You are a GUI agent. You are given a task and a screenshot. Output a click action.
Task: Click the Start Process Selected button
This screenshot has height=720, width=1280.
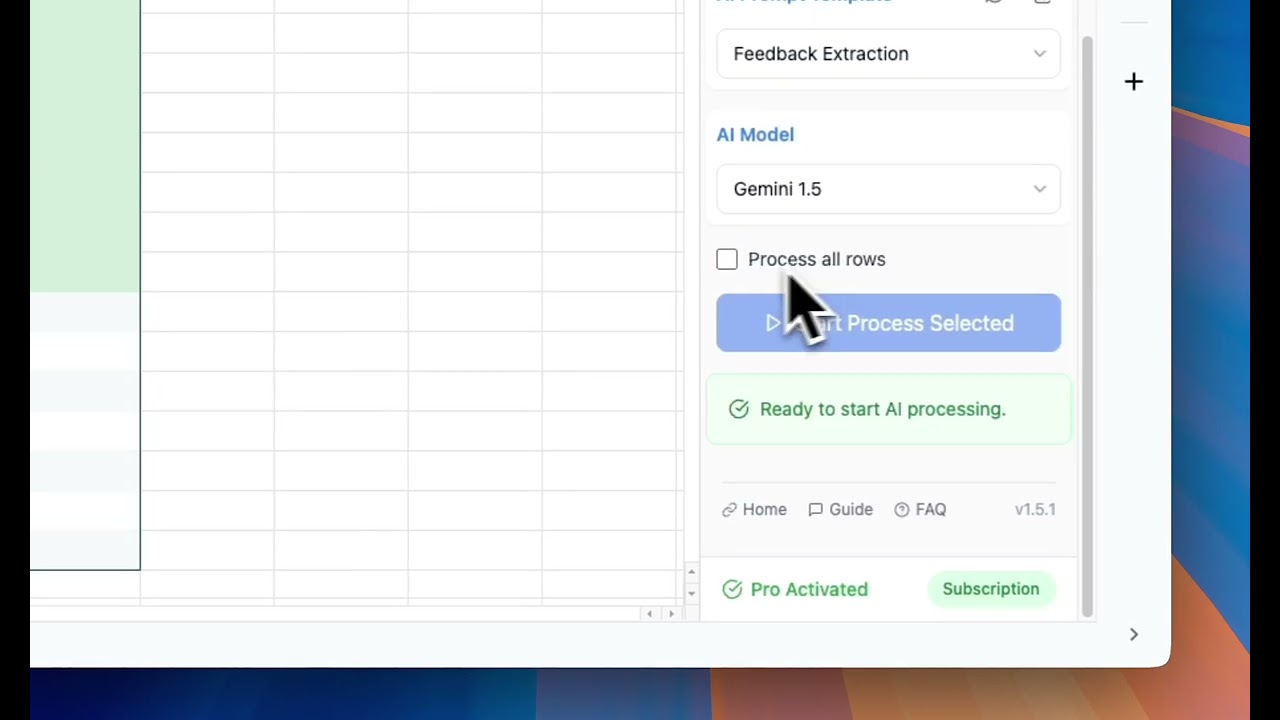(x=888, y=323)
